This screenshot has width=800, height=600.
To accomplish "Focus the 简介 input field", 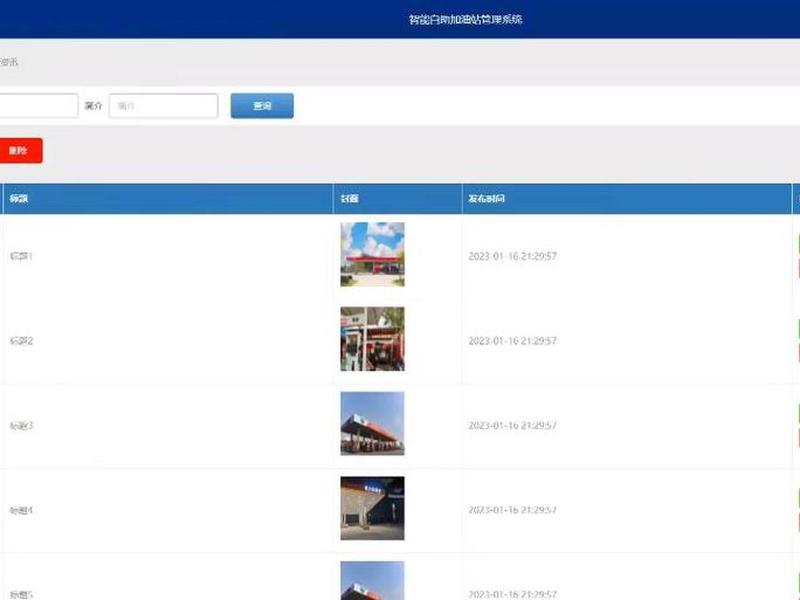I will coord(163,106).
